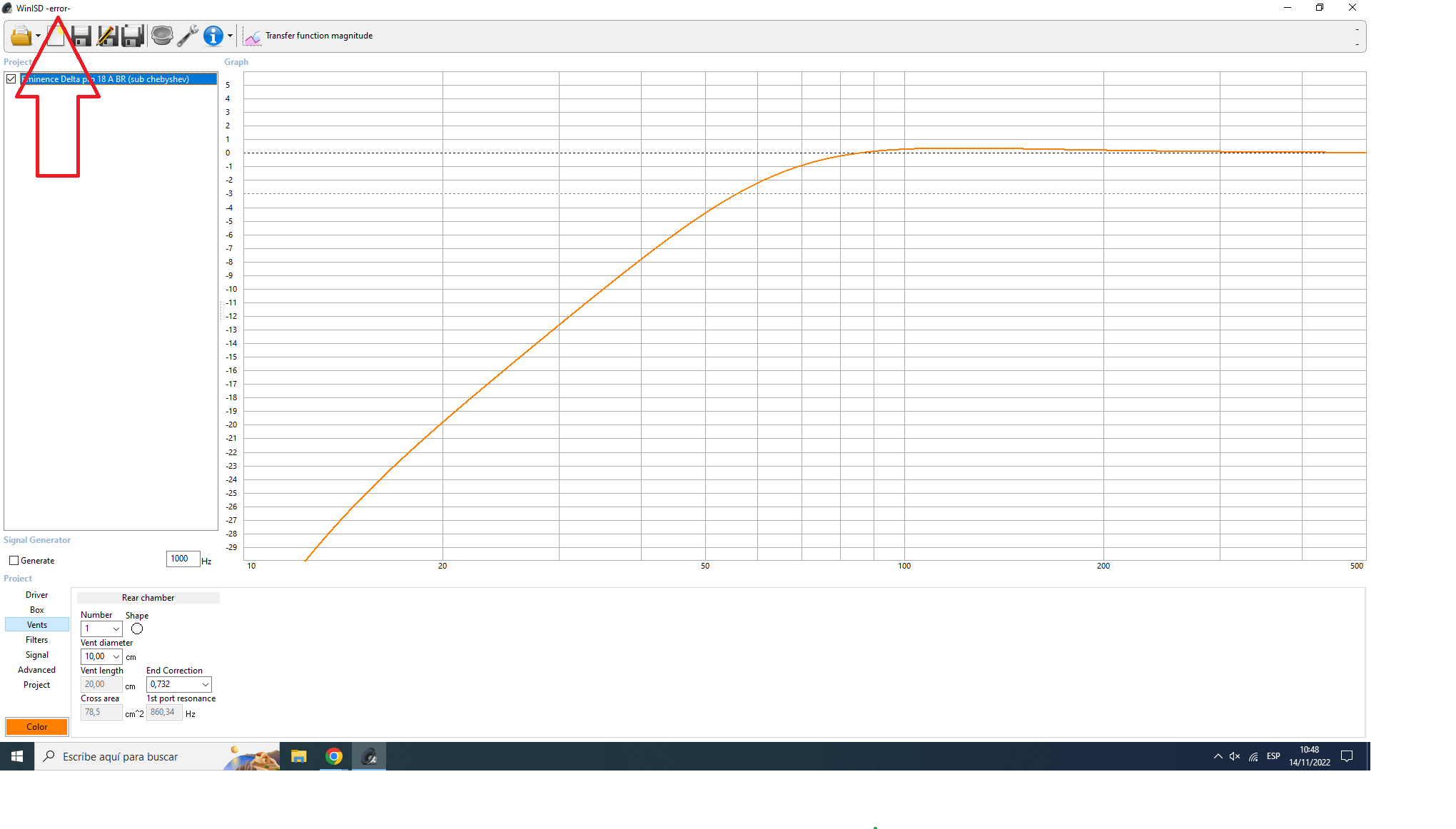Uncheck the Eminence Delta pro 18 A project checkbox
The width and height of the screenshot is (1456, 829).
click(x=11, y=79)
